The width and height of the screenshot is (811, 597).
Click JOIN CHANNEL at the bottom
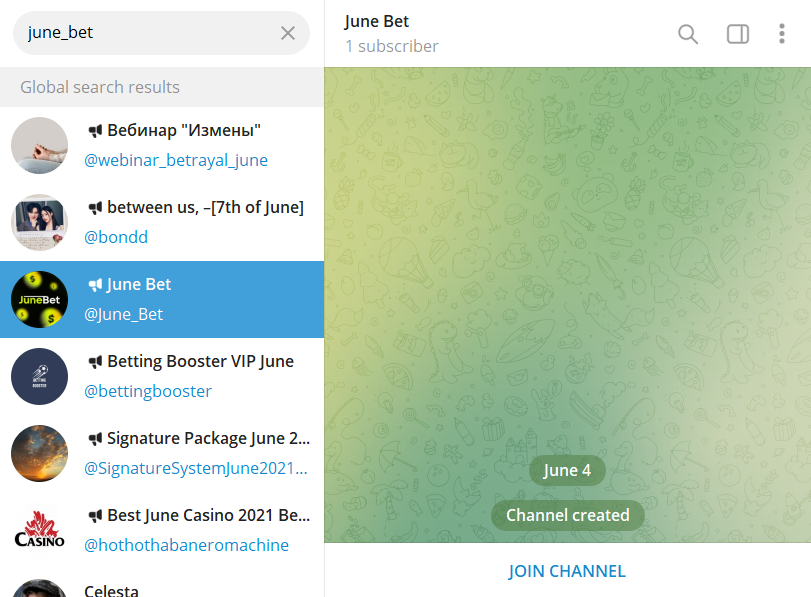click(x=567, y=571)
